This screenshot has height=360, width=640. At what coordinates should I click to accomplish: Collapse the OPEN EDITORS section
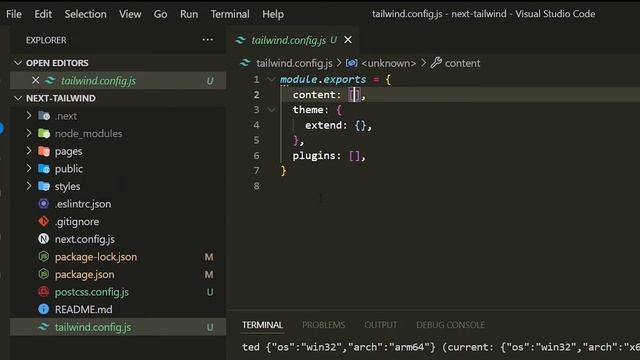(x=18, y=63)
